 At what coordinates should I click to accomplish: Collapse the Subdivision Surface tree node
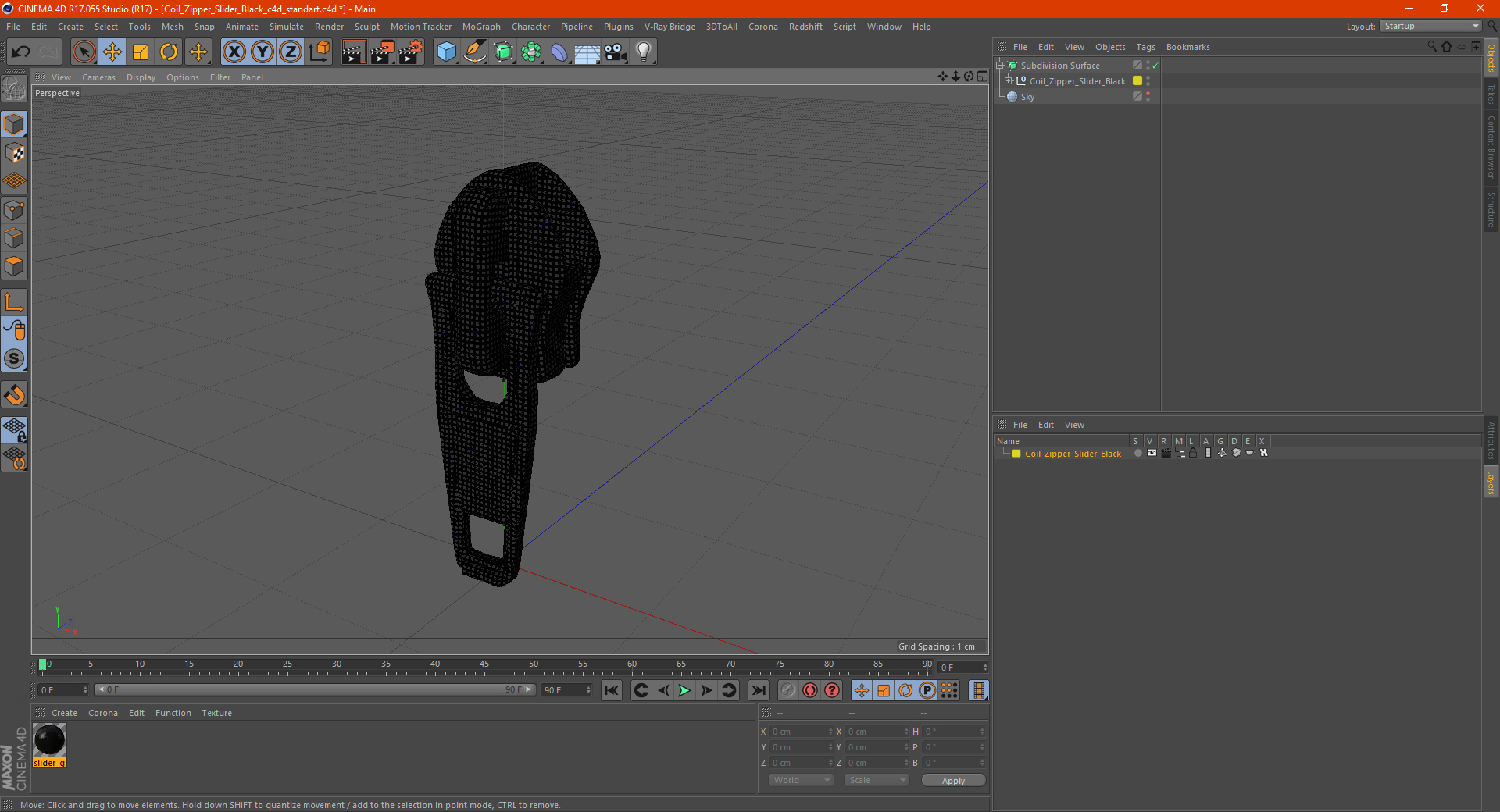(x=999, y=66)
